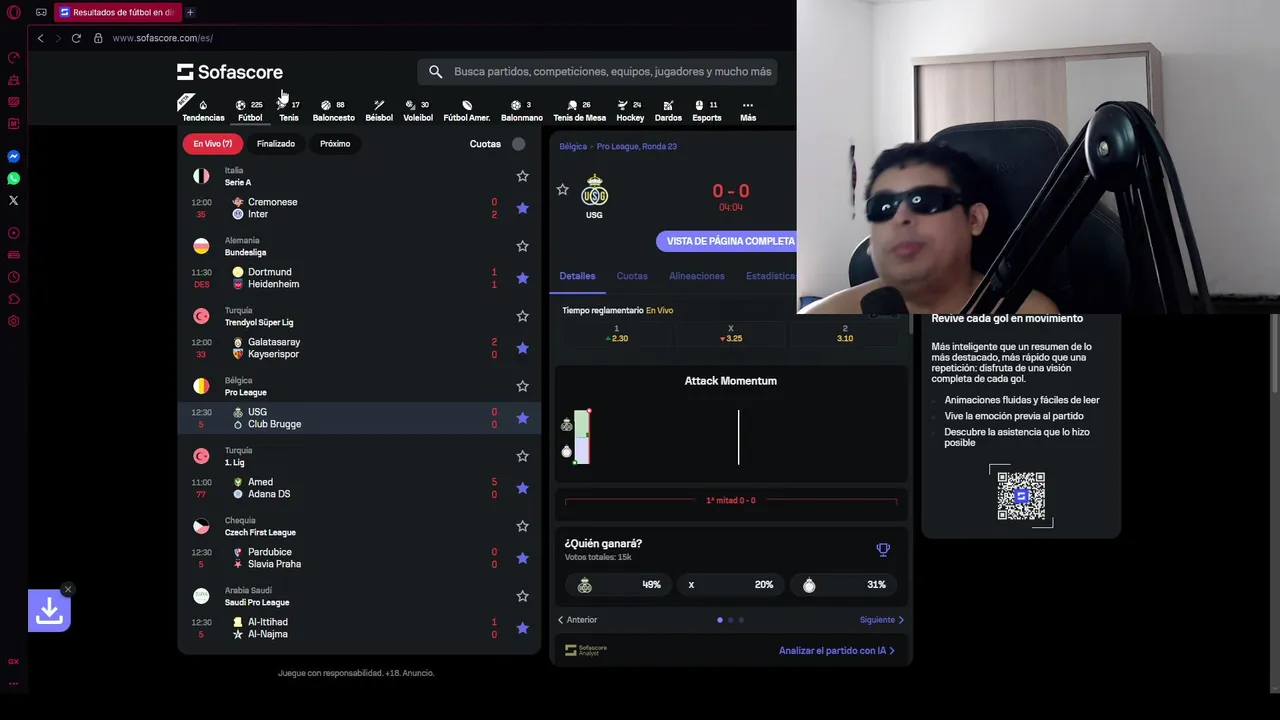Image resolution: width=1280 pixels, height=720 pixels.
Task: Vote X draw at 20%
Action: click(729, 585)
